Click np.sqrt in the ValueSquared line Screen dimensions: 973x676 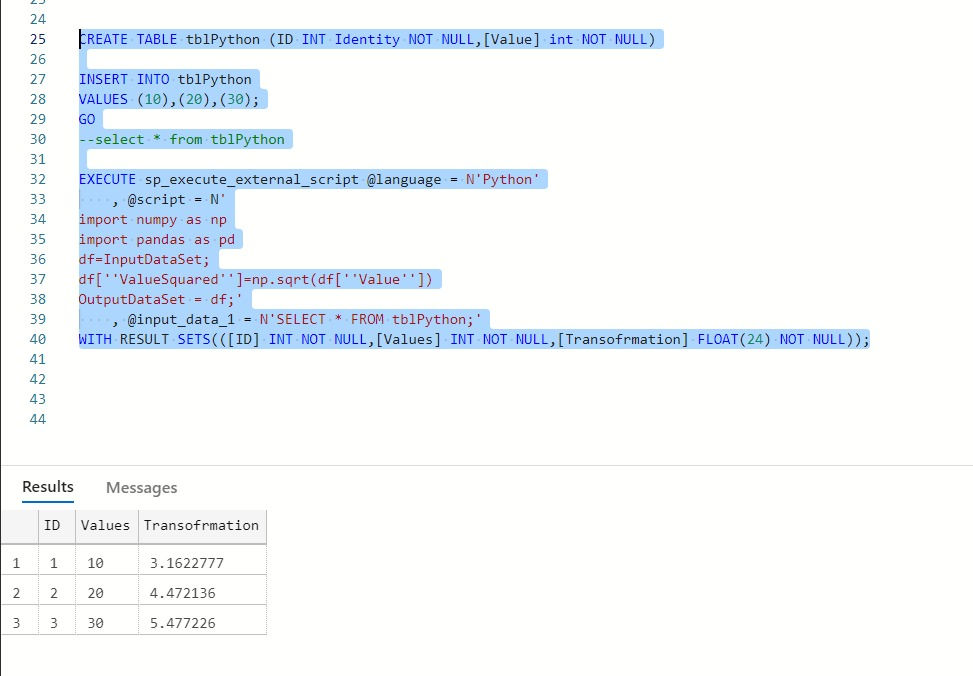click(280, 279)
